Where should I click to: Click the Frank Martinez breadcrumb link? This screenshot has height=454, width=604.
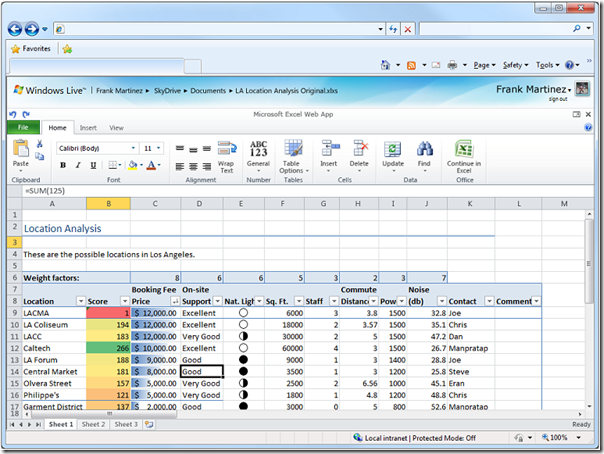click(119, 91)
